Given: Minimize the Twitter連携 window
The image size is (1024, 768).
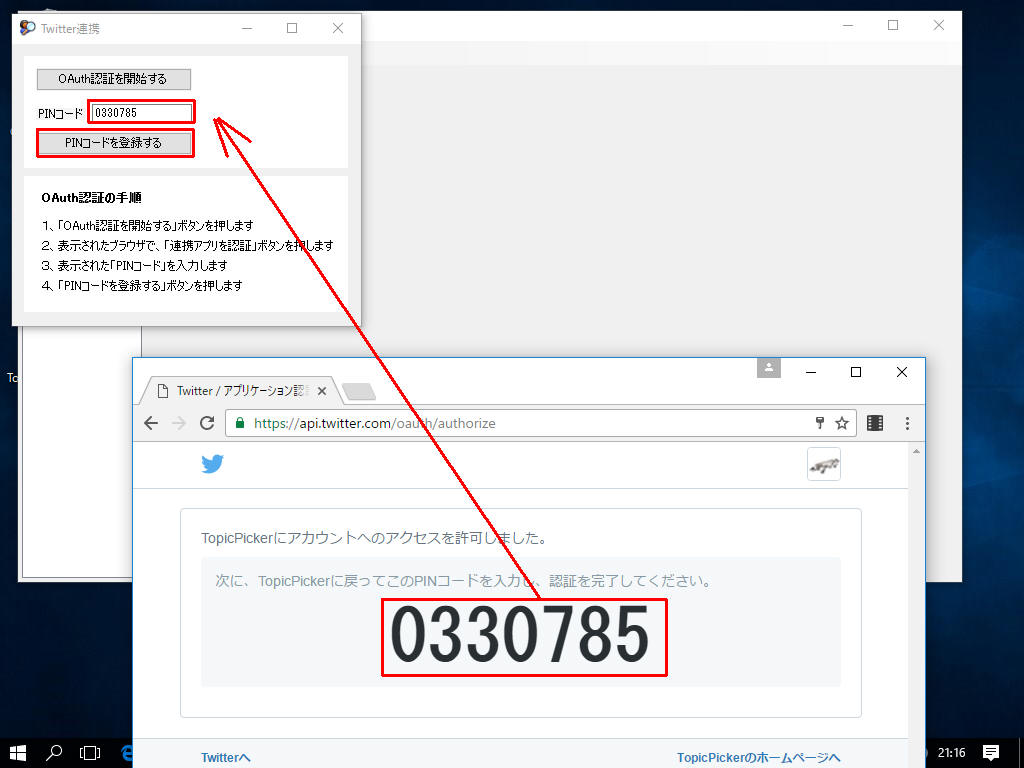Looking at the screenshot, I should click(x=247, y=28).
